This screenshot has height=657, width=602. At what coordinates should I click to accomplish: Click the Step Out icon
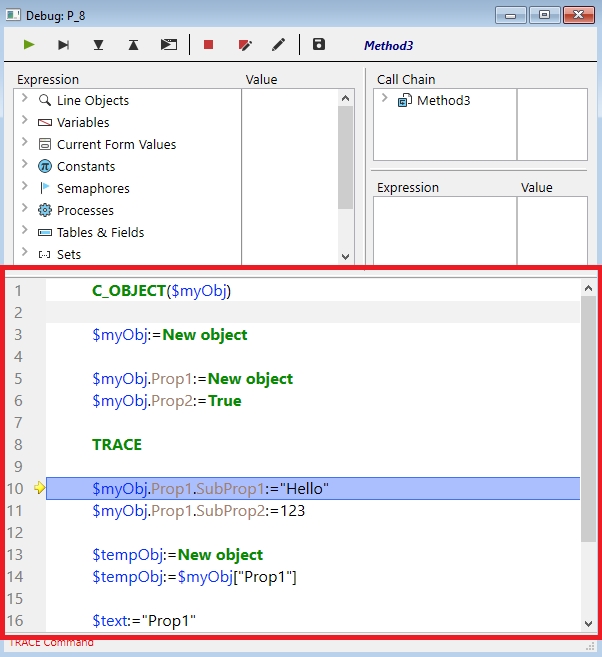point(133,45)
